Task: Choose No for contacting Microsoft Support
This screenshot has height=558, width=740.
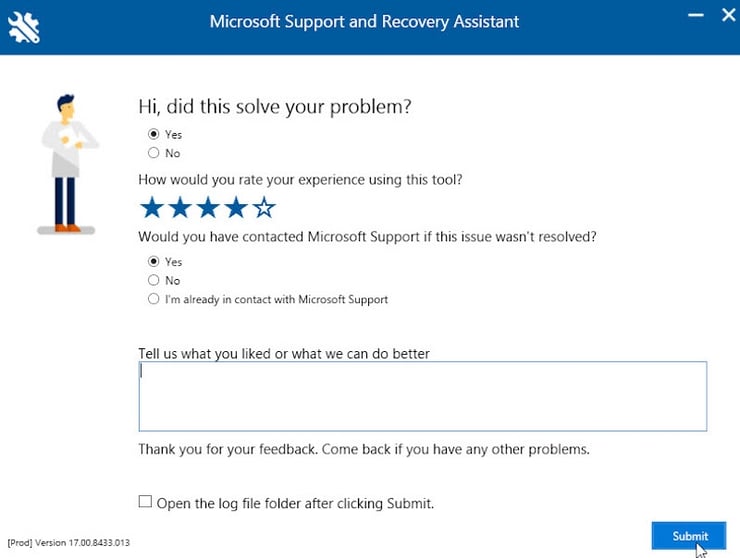Action: 154,281
